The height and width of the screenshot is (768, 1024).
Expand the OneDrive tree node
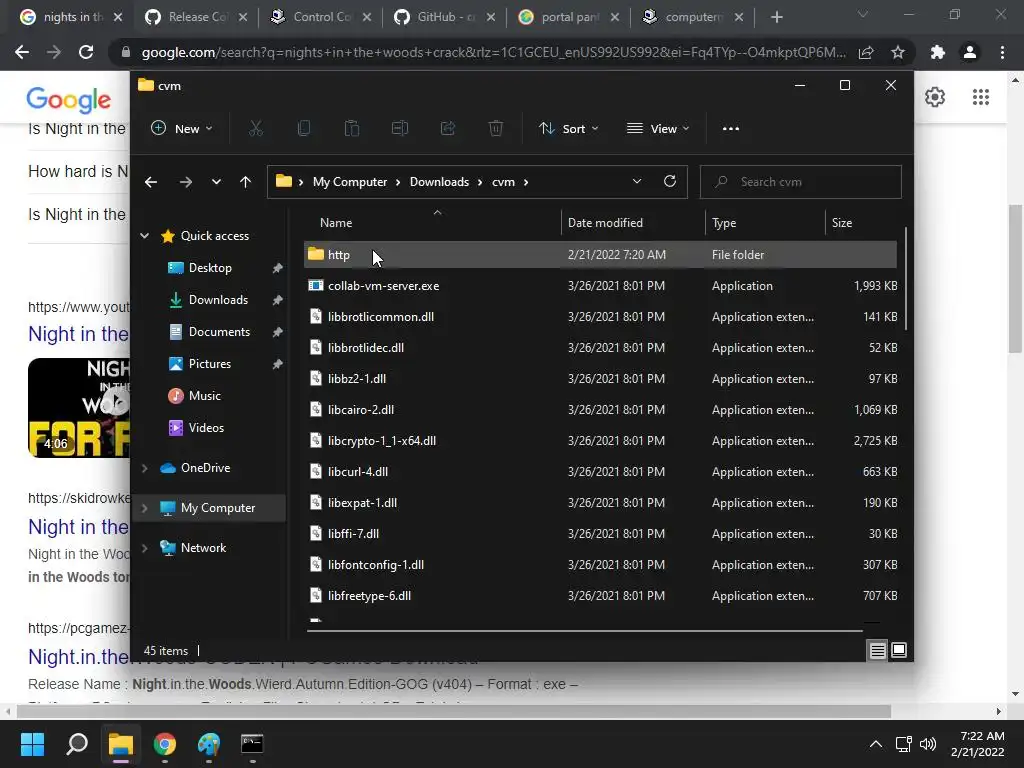tap(144, 468)
